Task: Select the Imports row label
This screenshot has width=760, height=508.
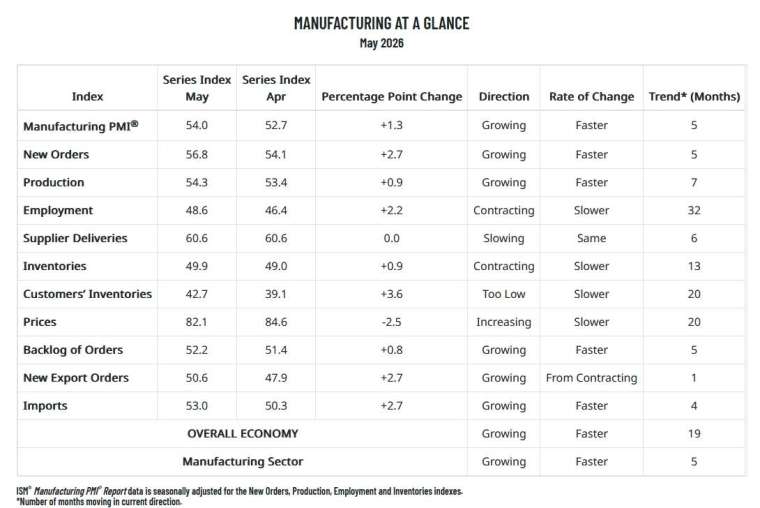Action: pyautogui.click(x=45, y=406)
